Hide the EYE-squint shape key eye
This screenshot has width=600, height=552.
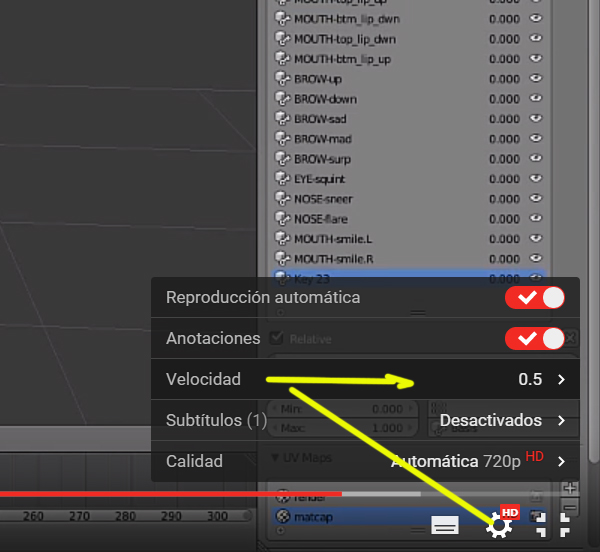tap(536, 178)
